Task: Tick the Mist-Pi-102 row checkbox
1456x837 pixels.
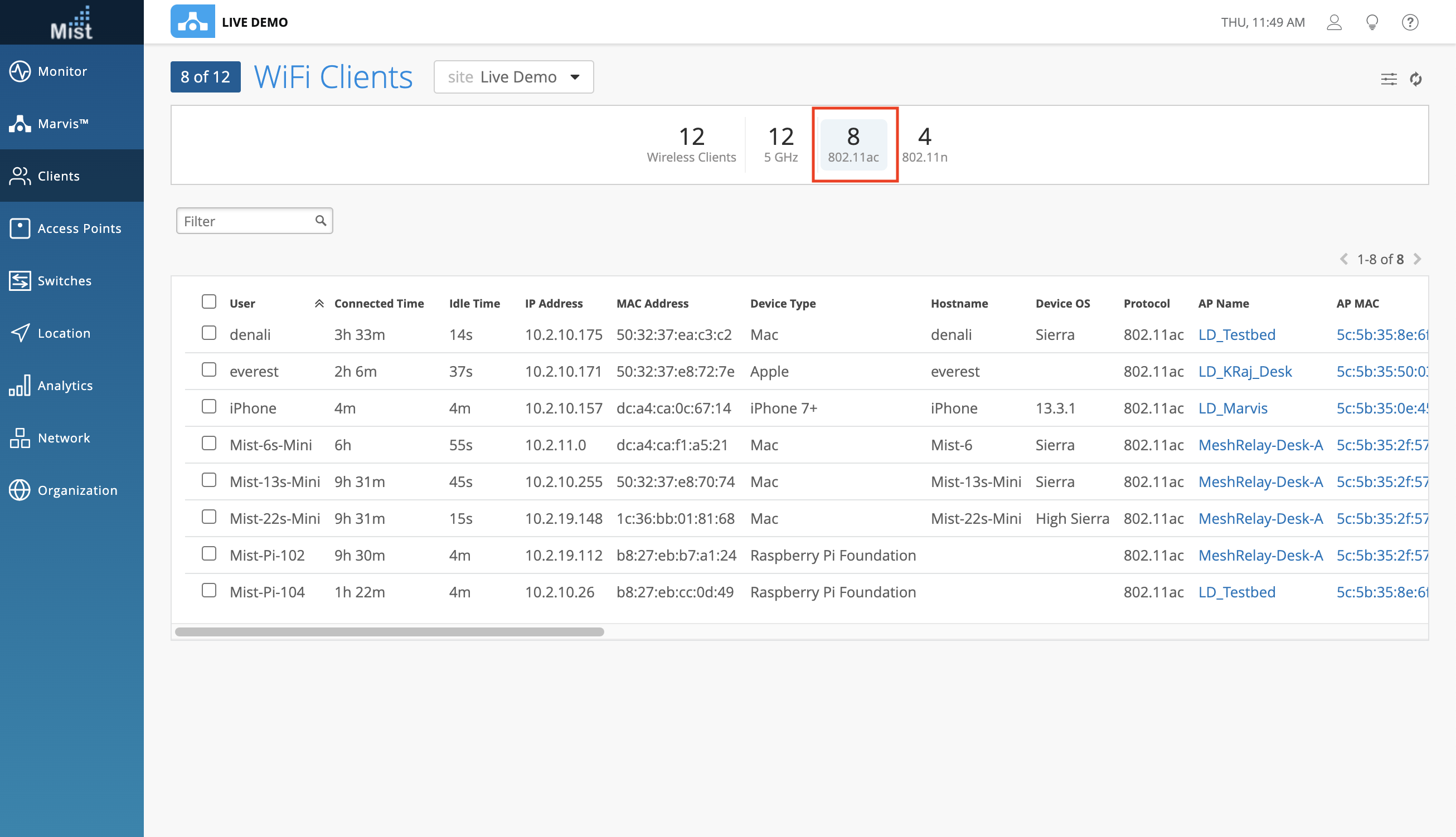Action: pyautogui.click(x=208, y=554)
